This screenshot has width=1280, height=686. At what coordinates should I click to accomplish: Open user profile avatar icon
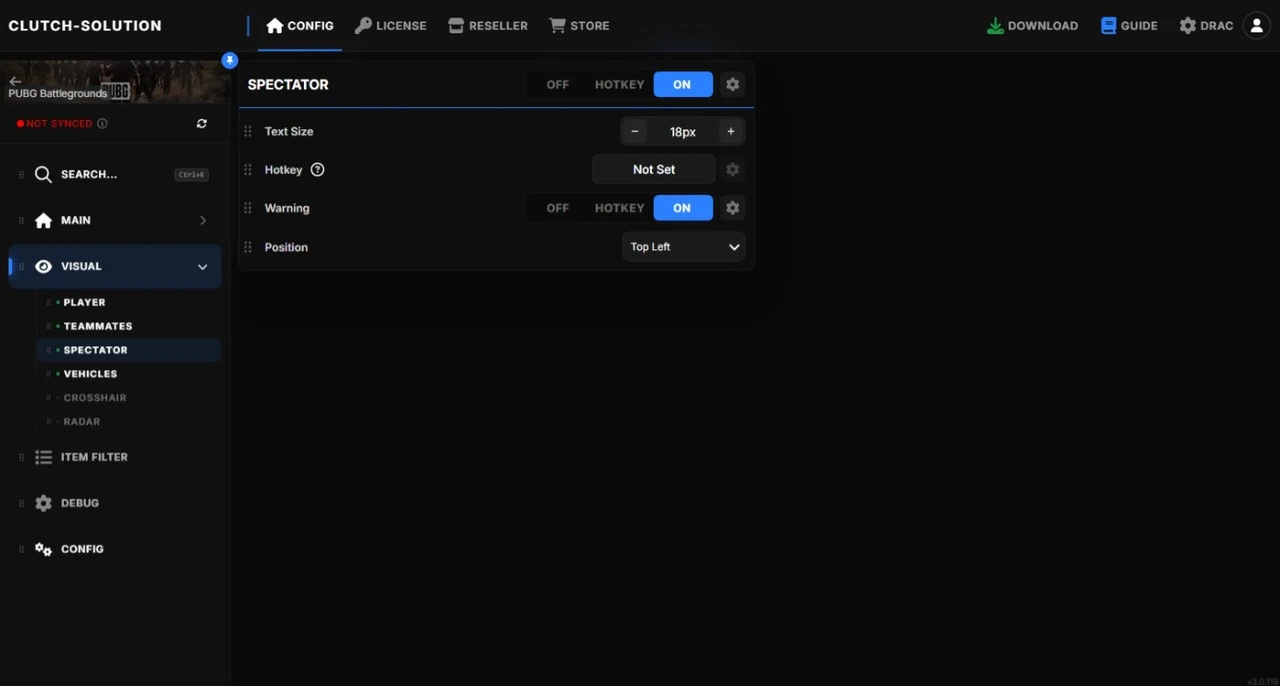point(1257,26)
